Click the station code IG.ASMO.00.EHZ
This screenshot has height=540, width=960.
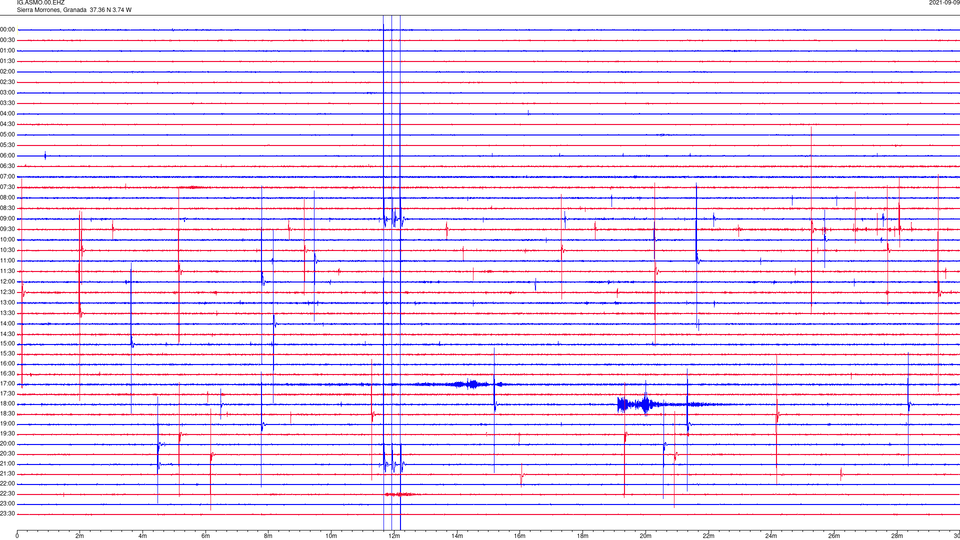pyautogui.click(x=40, y=2)
